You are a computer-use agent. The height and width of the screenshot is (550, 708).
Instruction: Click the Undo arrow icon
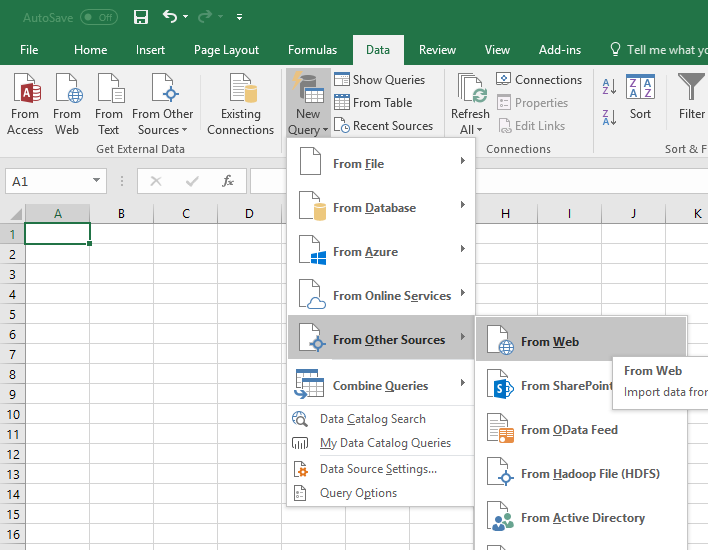tap(170, 17)
